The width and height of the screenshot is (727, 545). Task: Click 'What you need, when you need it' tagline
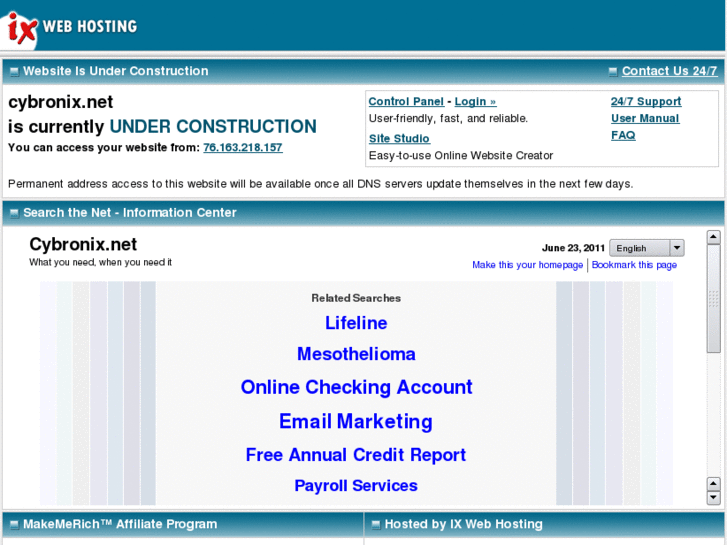point(101,263)
